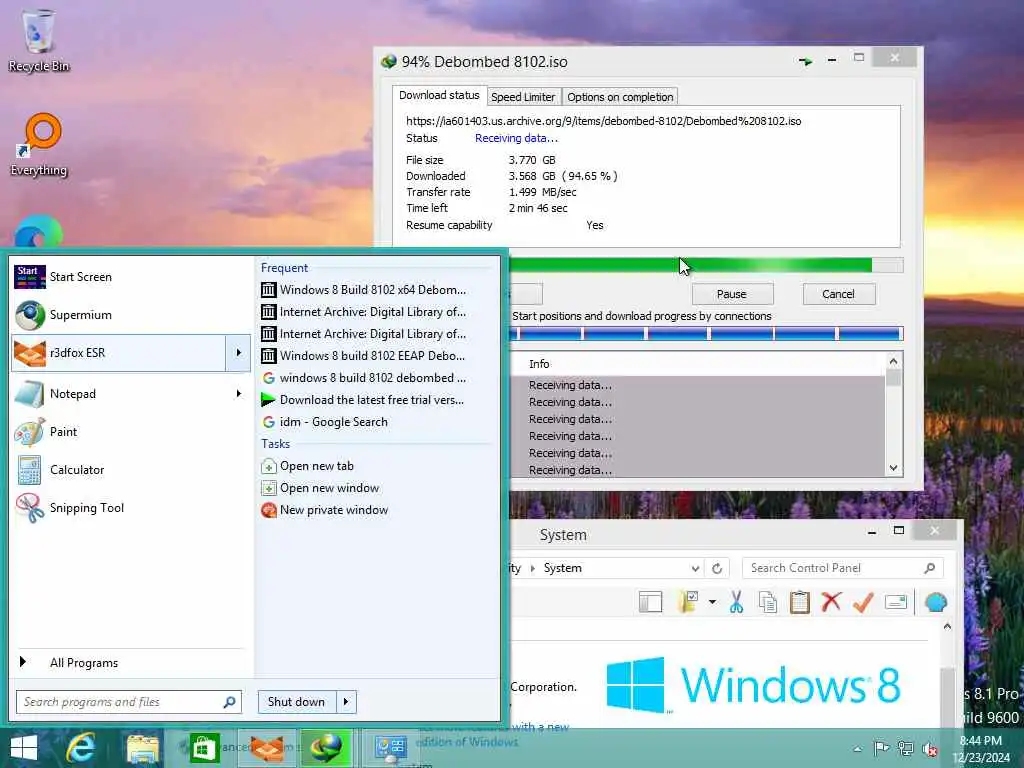Click the Windows Start button on taskbar
Image resolution: width=1024 pixels, height=768 pixels.
pyautogui.click(x=24, y=748)
